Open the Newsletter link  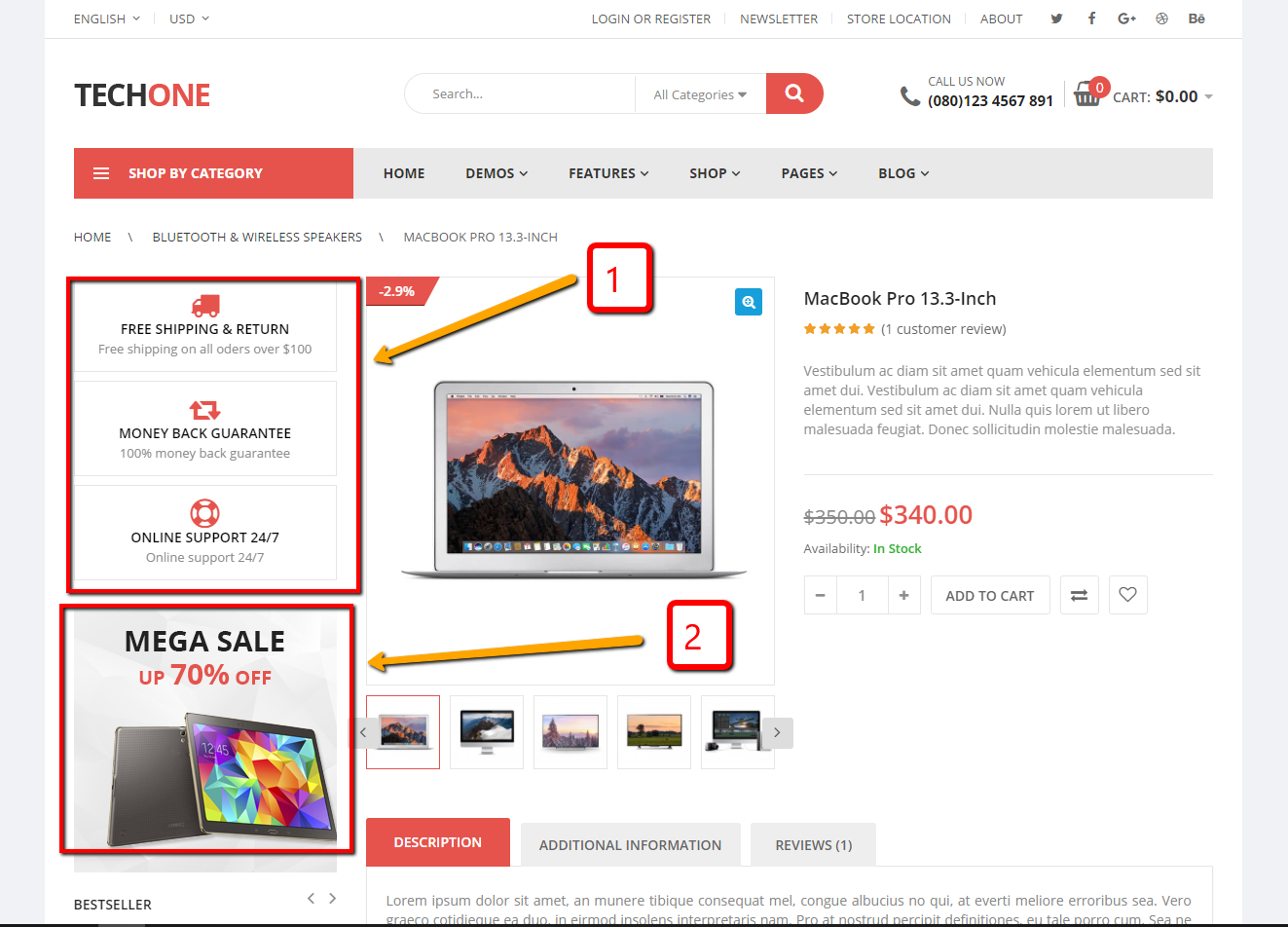point(779,19)
